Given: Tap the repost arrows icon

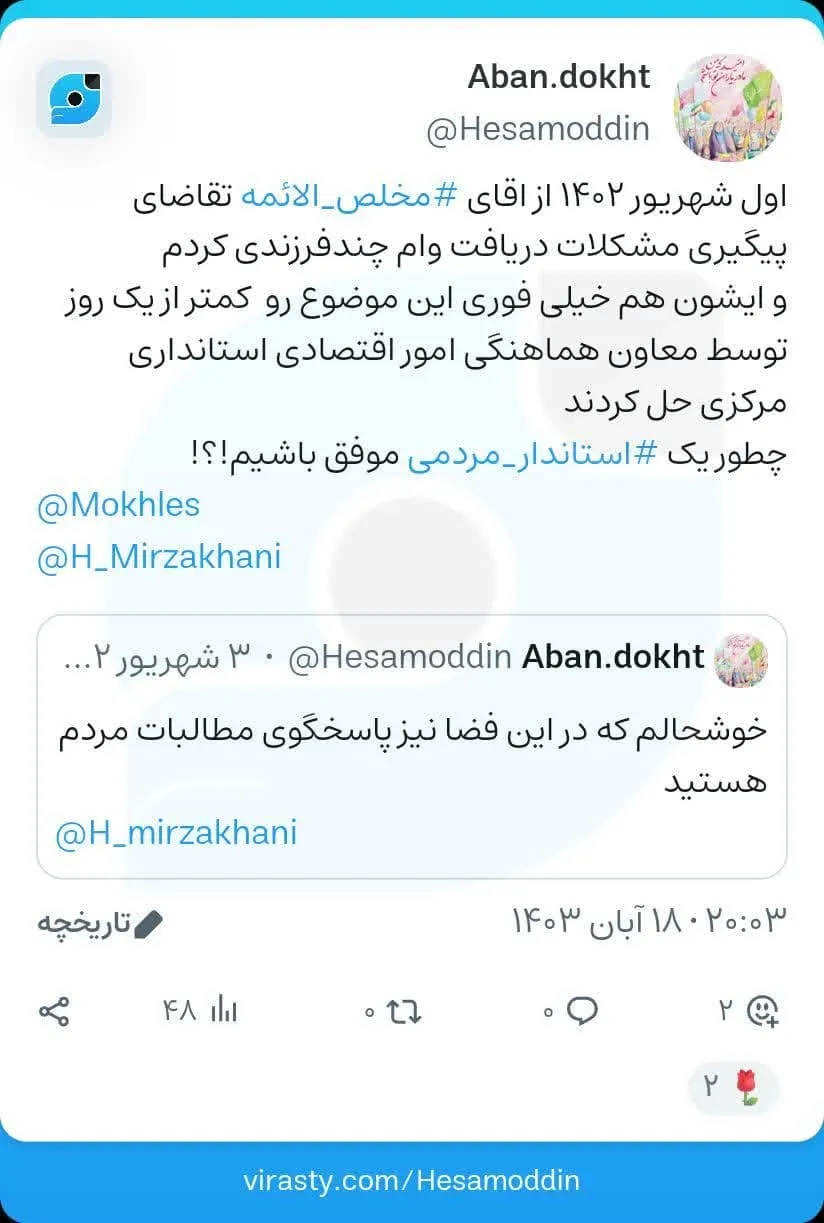Looking at the screenshot, I should click(404, 1011).
